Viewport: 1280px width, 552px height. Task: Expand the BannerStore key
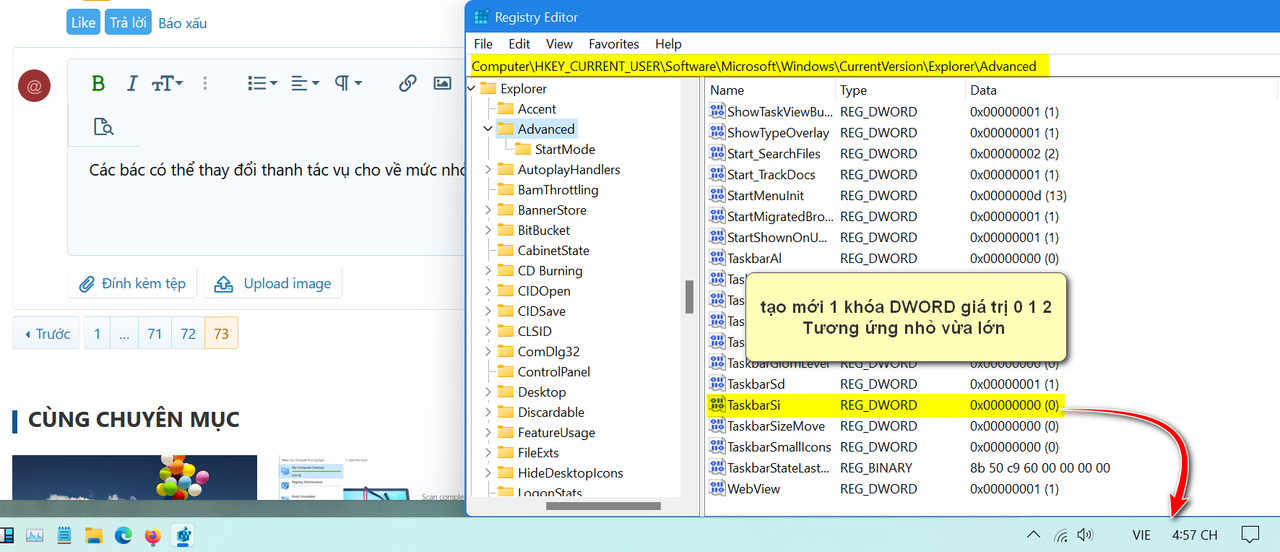[488, 210]
